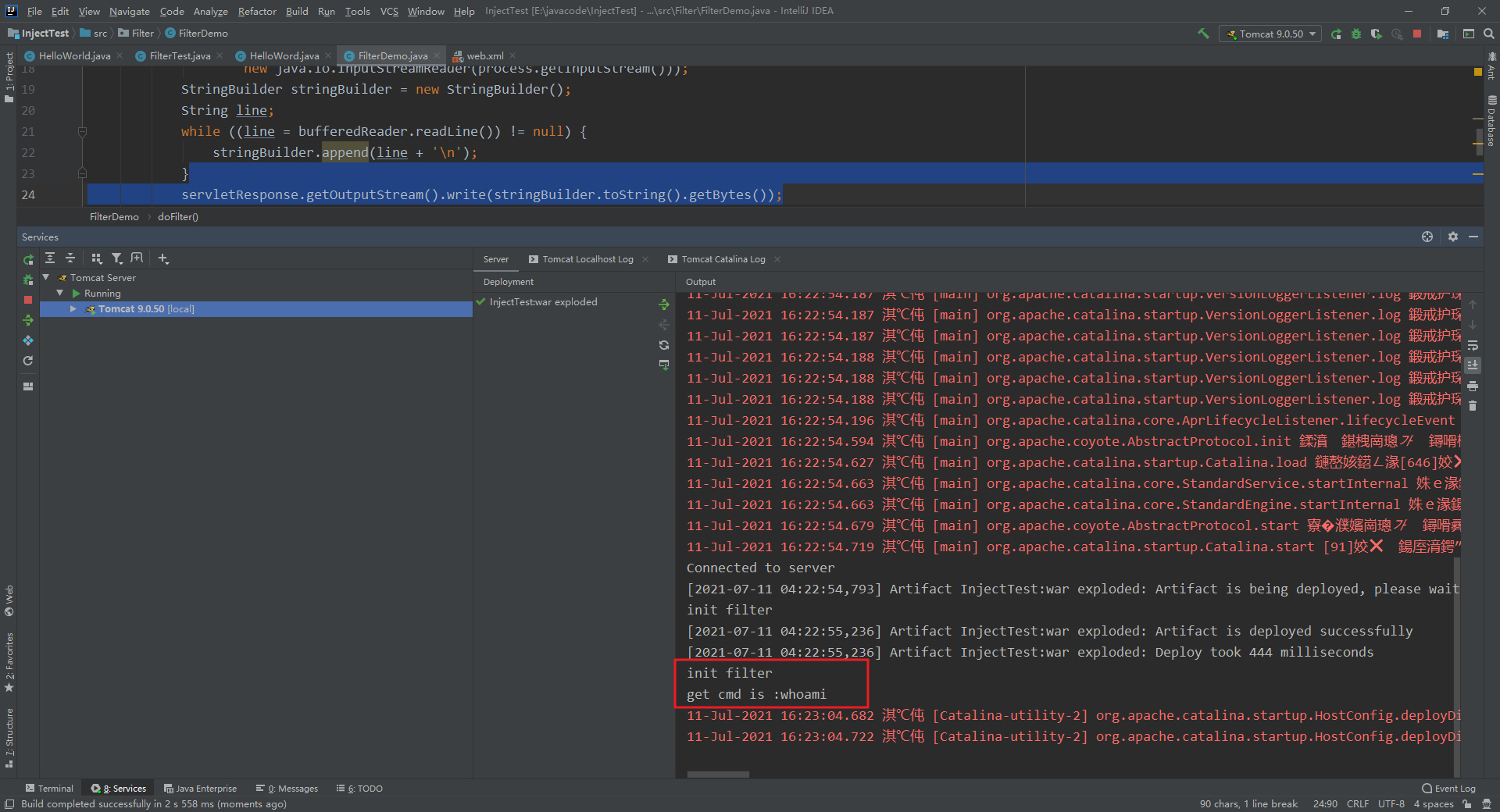Image resolution: width=1500 pixels, height=812 pixels.
Task: Click the FilterDemo breadcrumb in navigation bar
Action: pyautogui.click(x=197, y=33)
